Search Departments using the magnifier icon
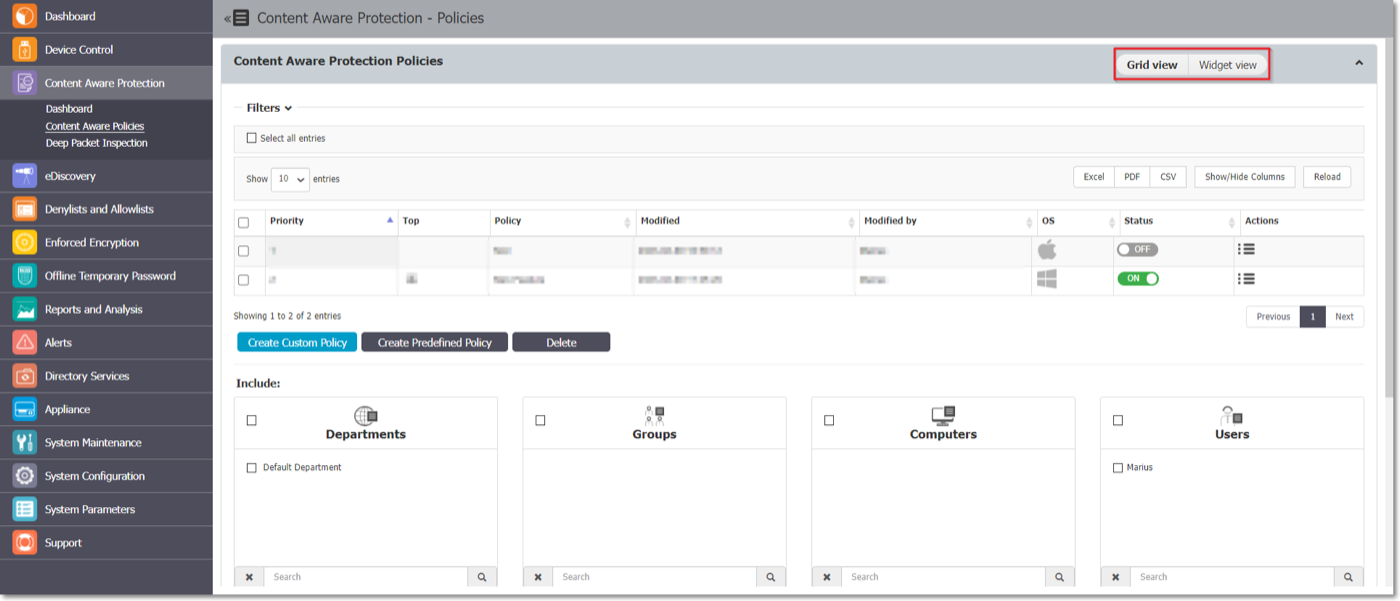The image size is (1400, 601). click(482, 577)
